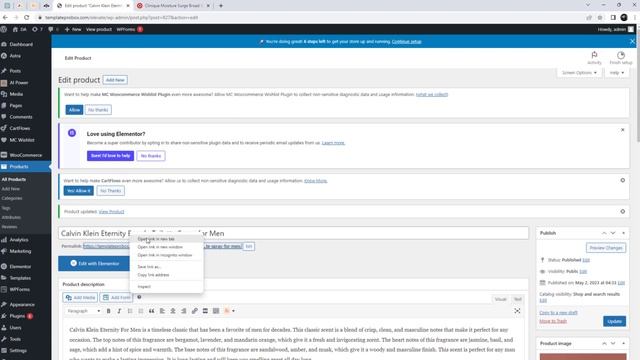Click the home site icon in admin bar

tap(15, 29)
